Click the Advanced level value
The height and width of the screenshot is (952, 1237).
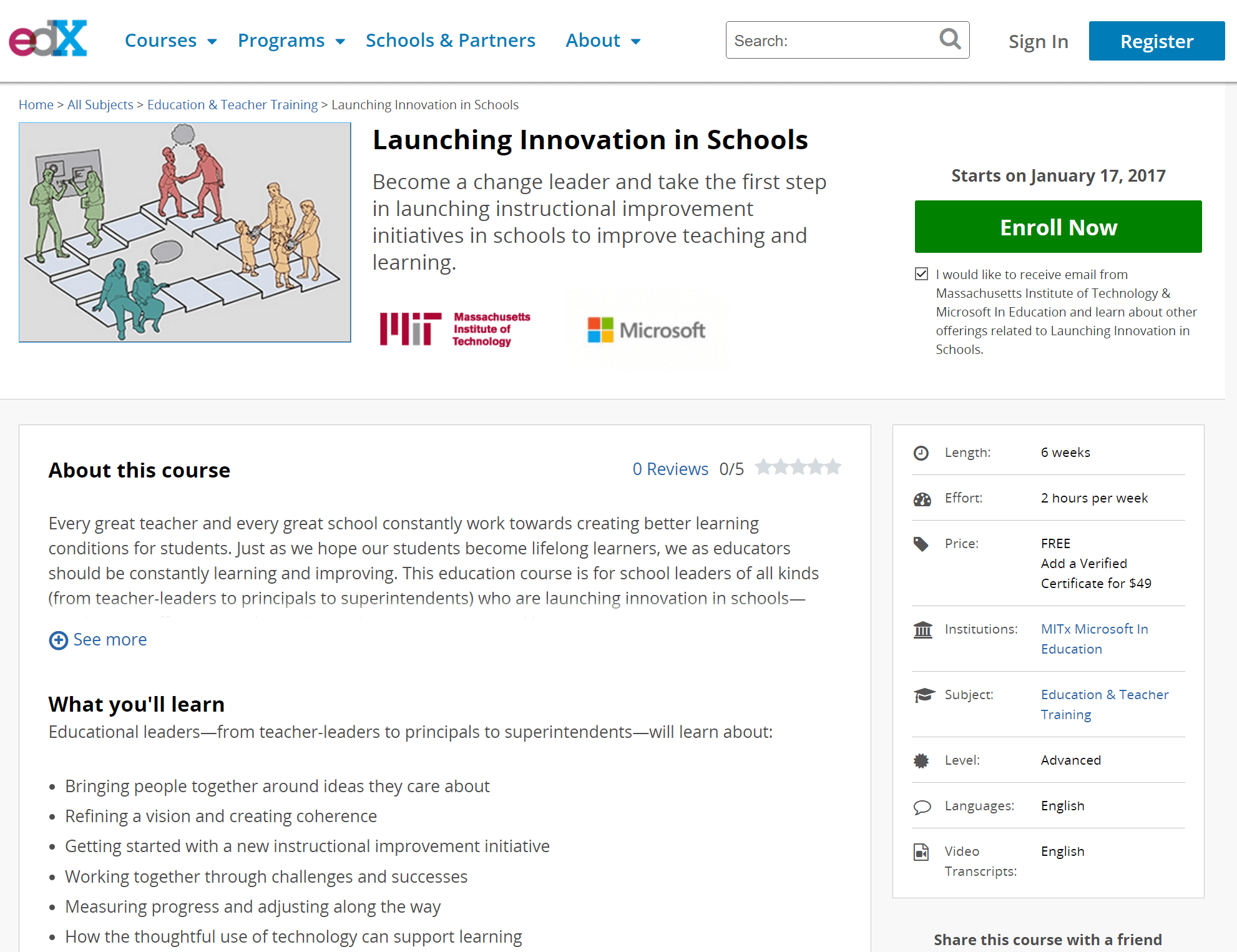coord(1071,760)
